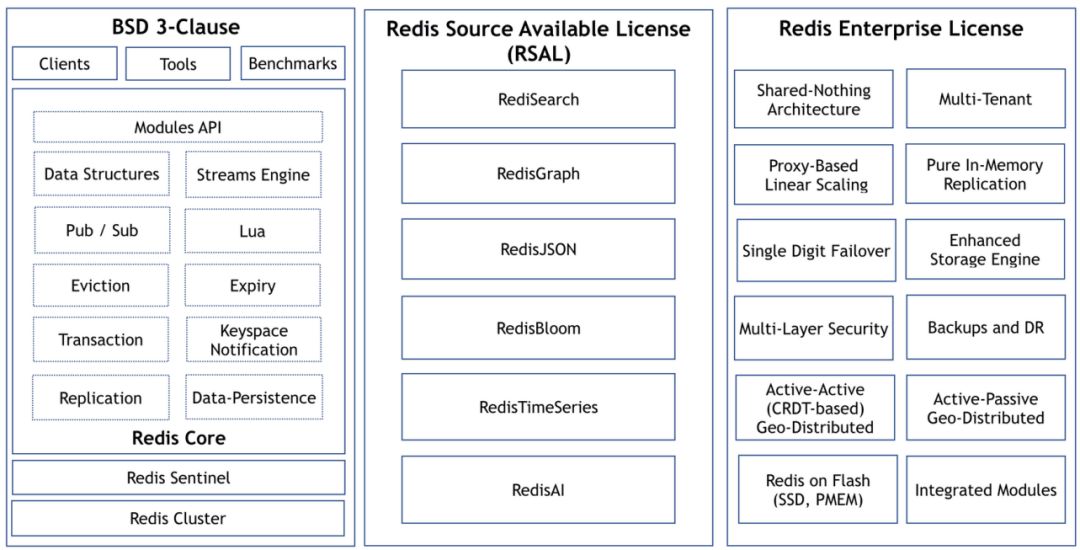Select the Keyspace Notification box
Image resolution: width=1080 pixels, height=550 pixels.
[253, 339]
